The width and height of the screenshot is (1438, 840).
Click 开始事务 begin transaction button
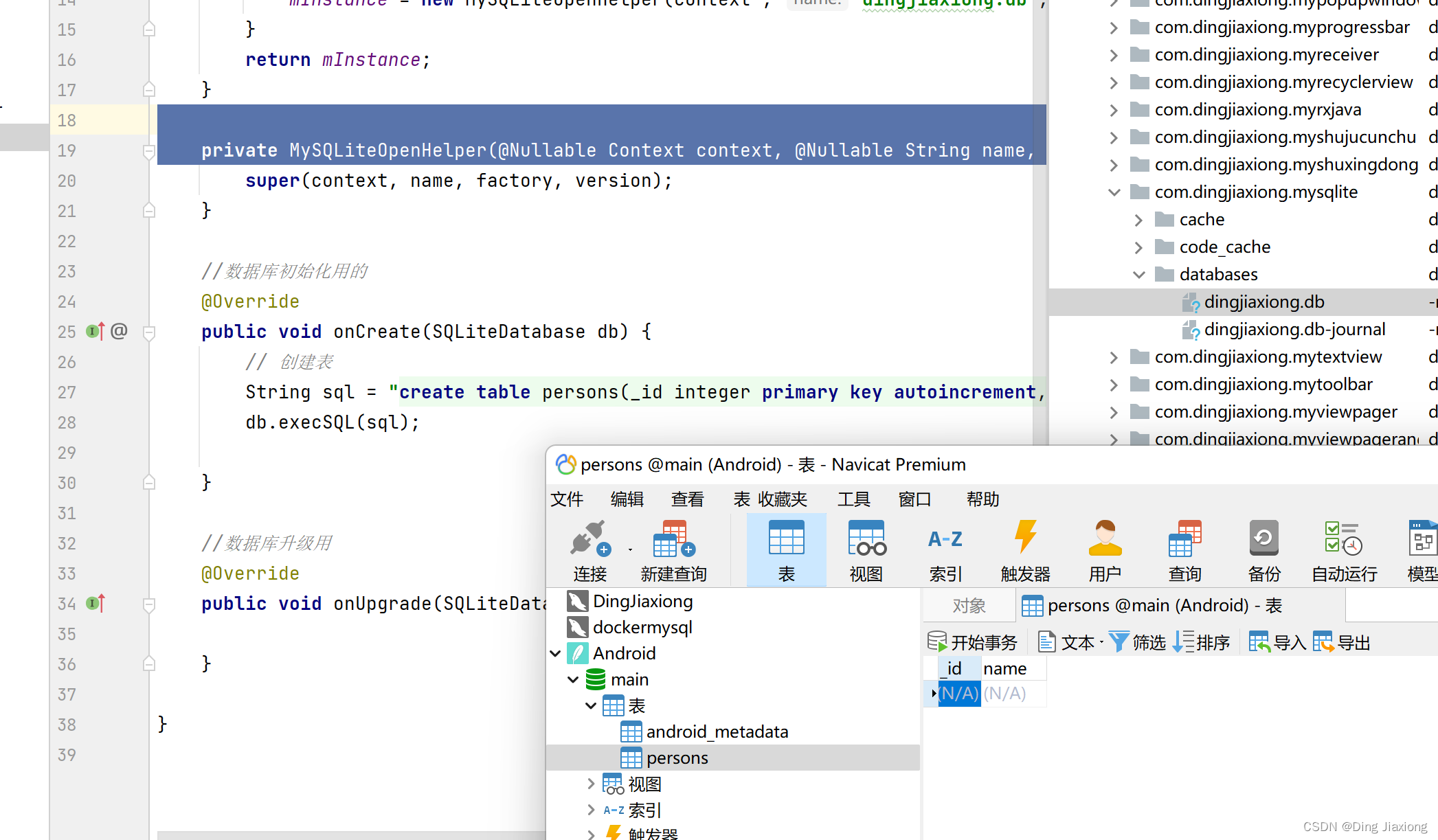(x=971, y=642)
